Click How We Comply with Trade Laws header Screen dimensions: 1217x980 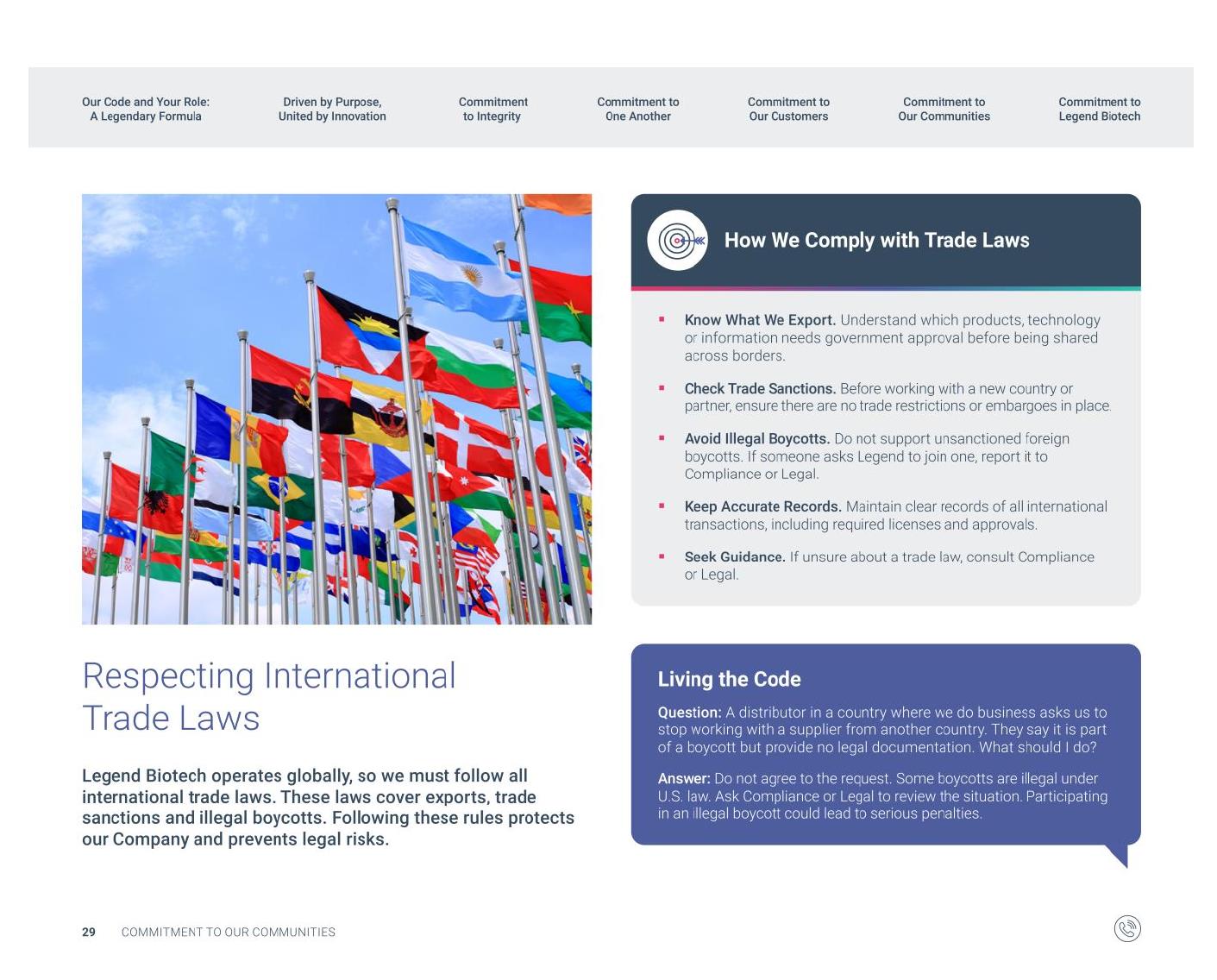pyautogui.click(x=877, y=241)
